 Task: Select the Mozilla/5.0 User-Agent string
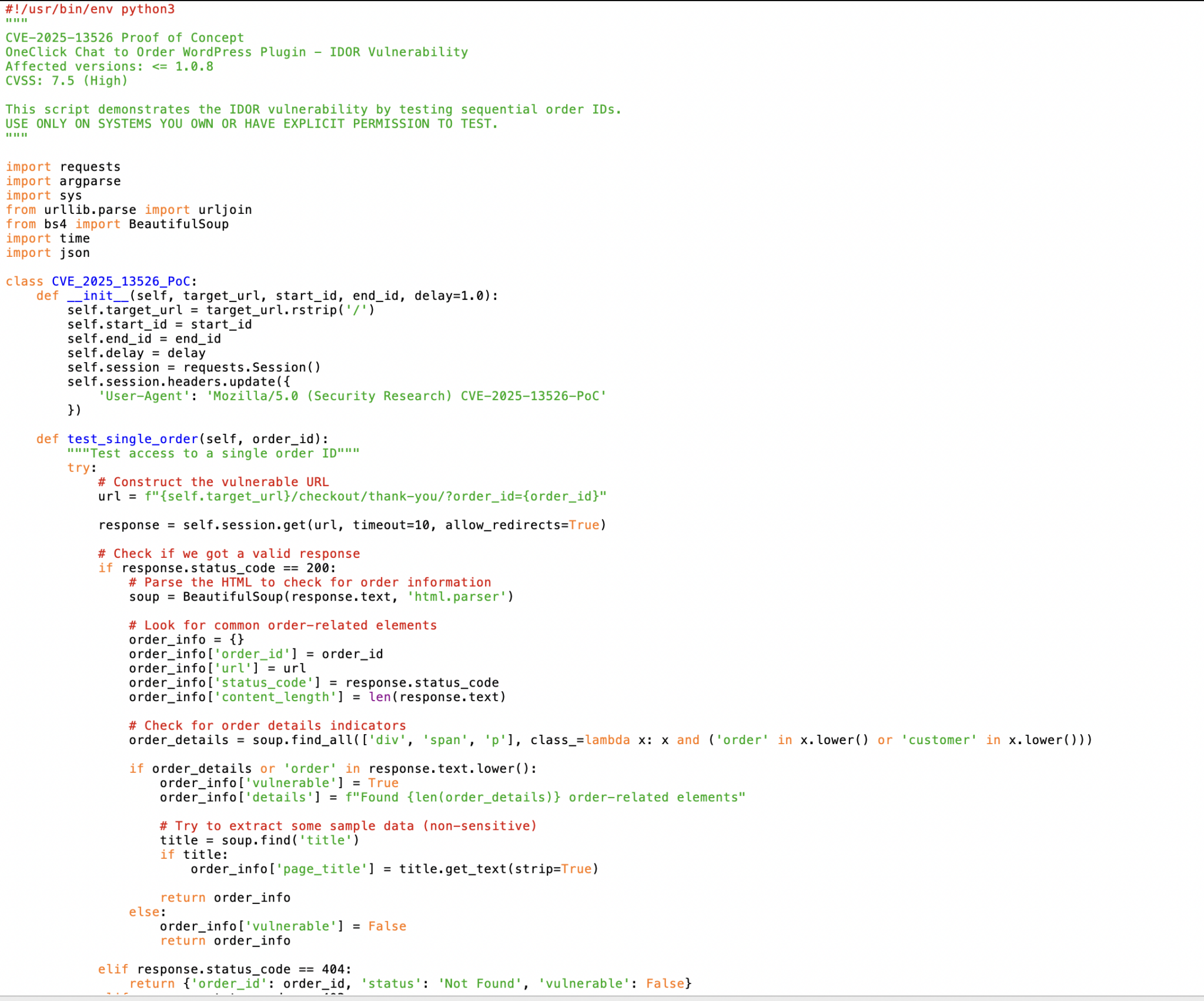tap(409, 396)
